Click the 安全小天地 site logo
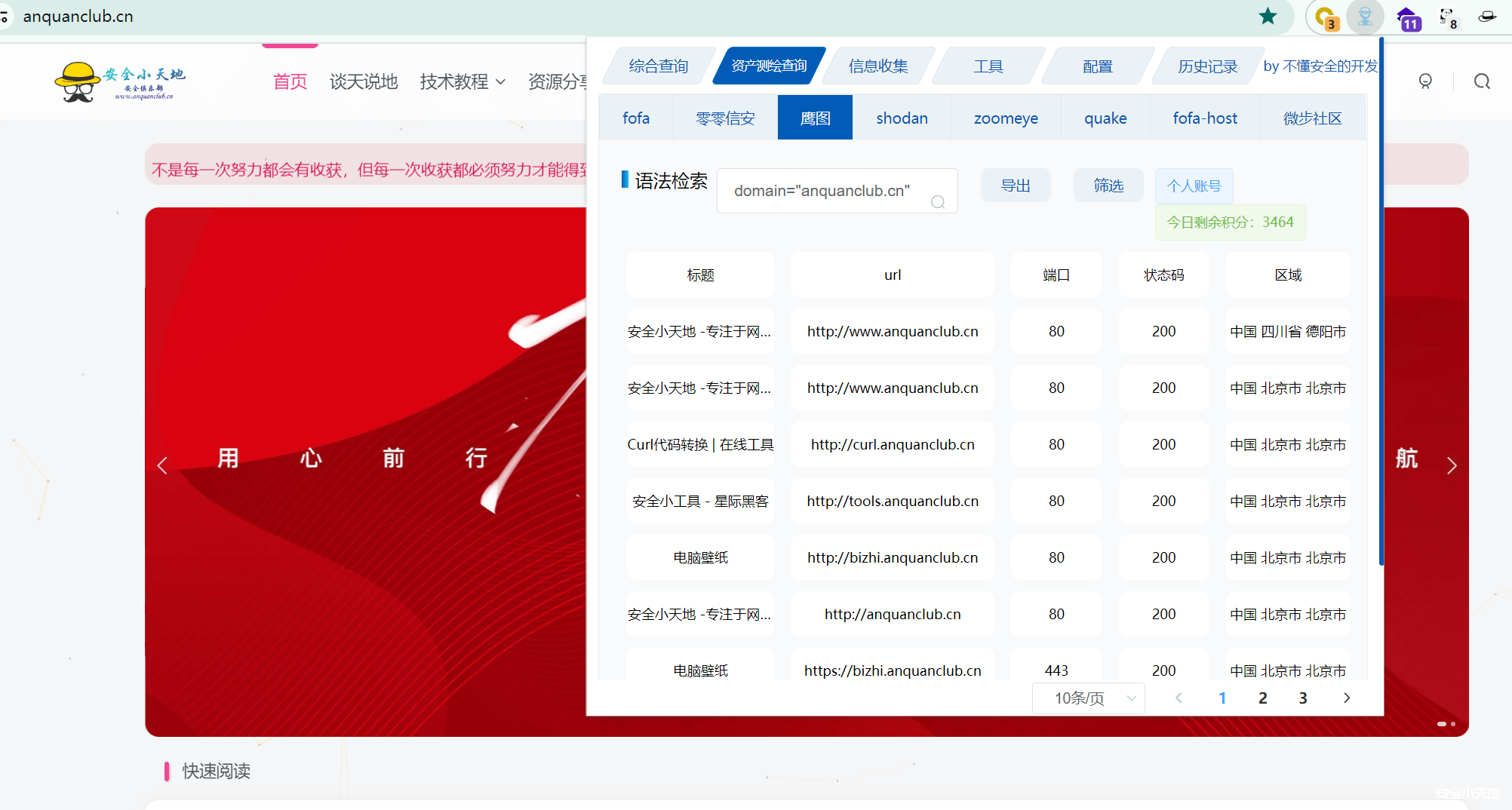Screen dimensions: 1512x810 tap(121, 81)
